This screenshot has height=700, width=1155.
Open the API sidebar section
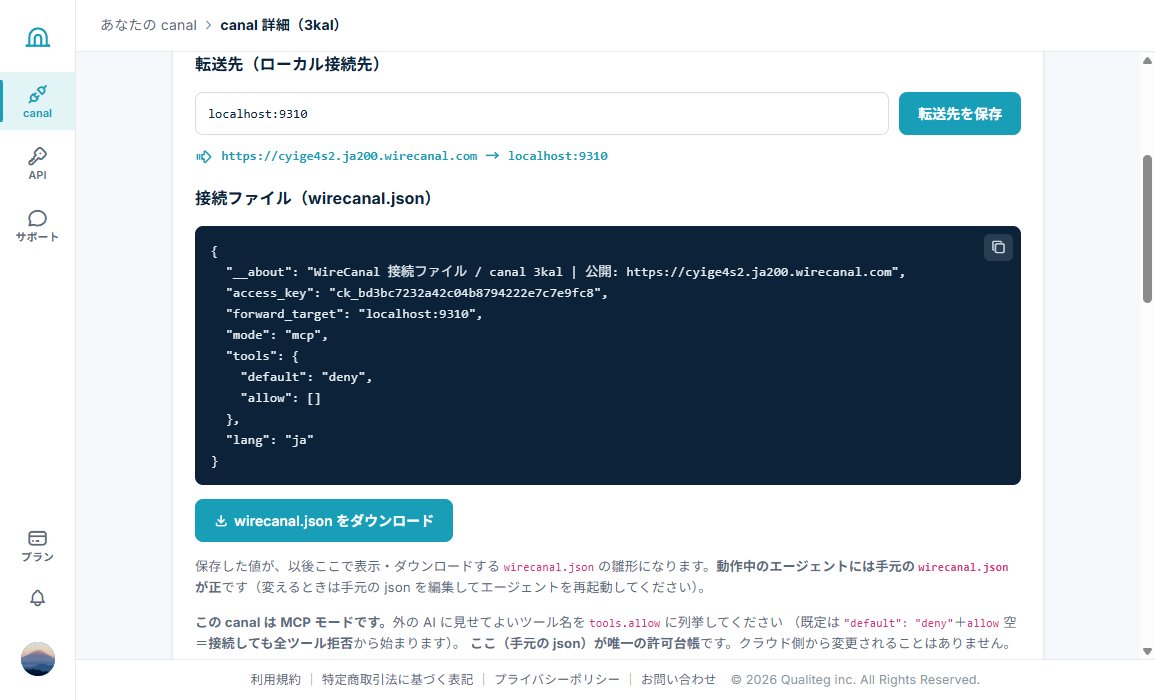tap(38, 164)
